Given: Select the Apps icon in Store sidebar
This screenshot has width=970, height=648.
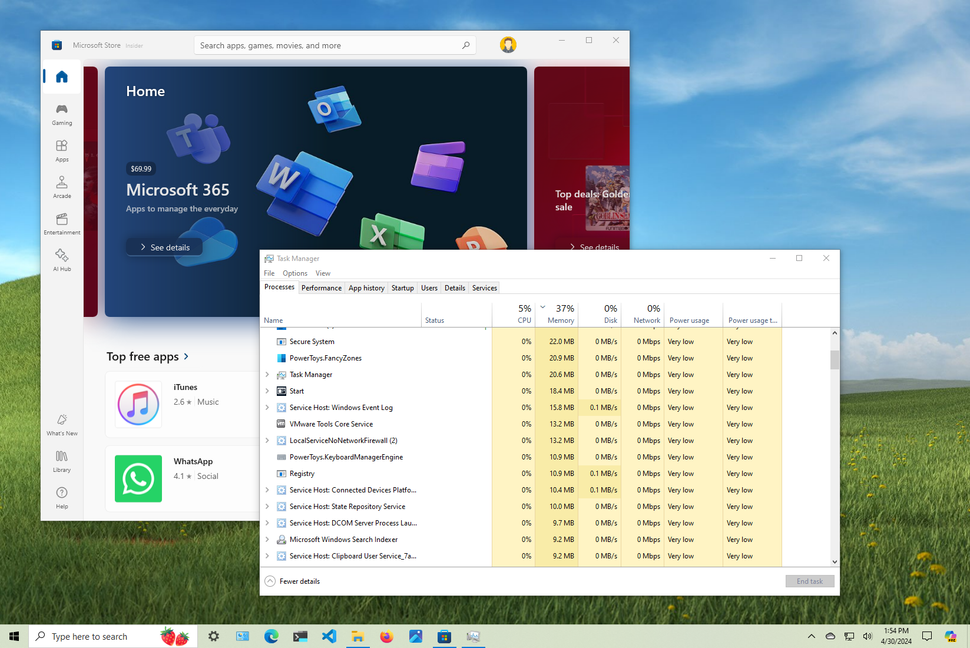Looking at the screenshot, I should pyautogui.click(x=61, y=151).
